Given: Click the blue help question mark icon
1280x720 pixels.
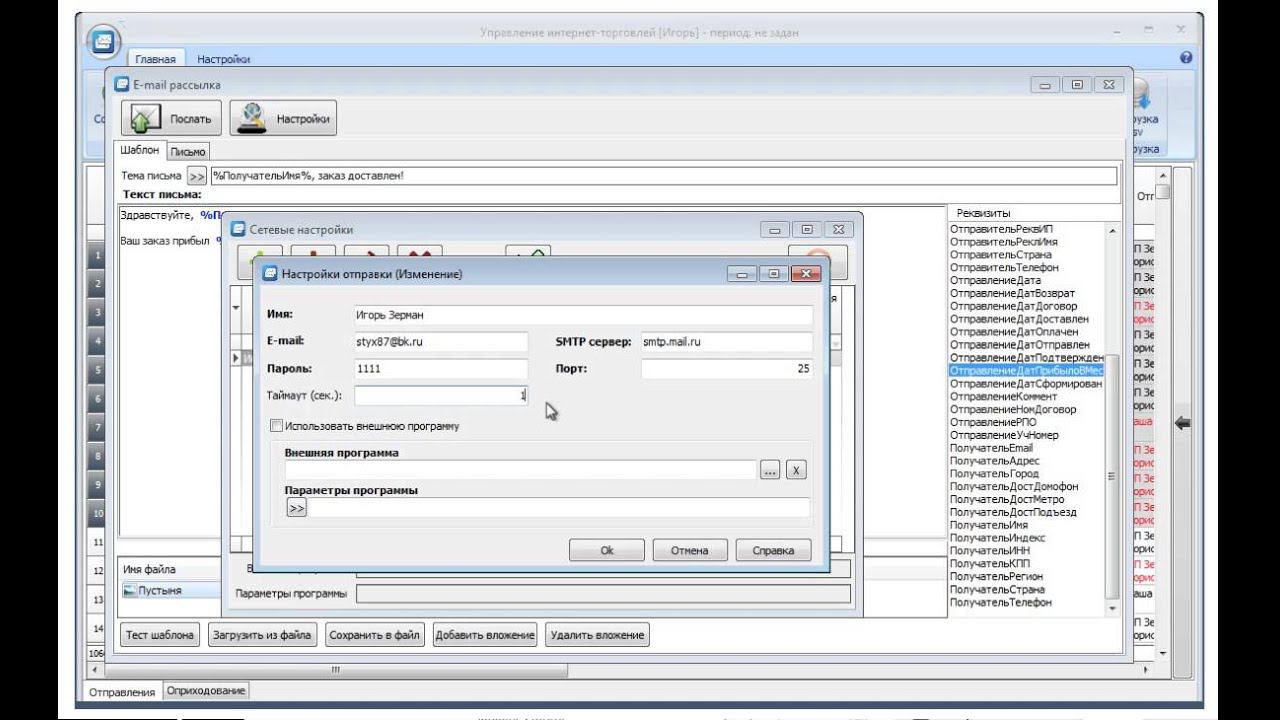Looking at the screenshot, I should [x=1186, y=58].
